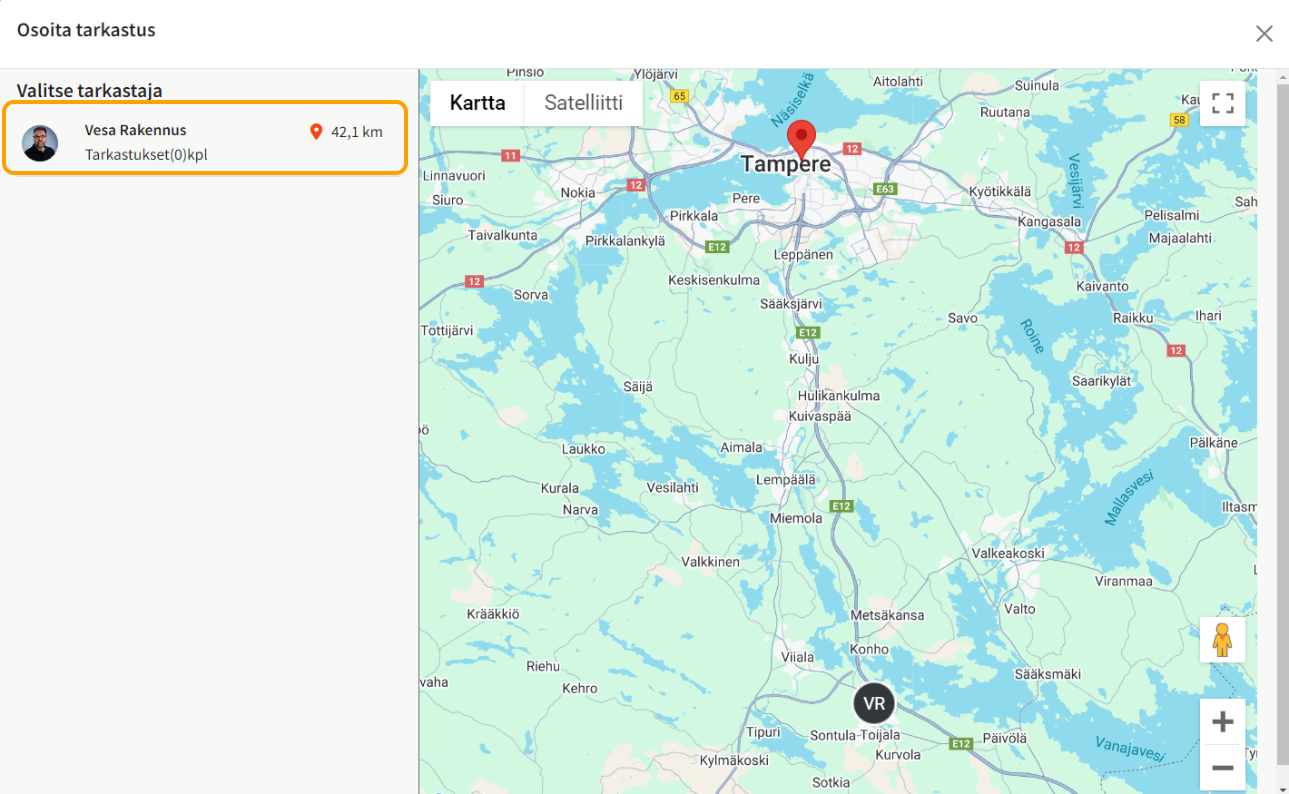Click the road 58 shield
The height and width of the screenshot is (794, 1289).
1179,120
